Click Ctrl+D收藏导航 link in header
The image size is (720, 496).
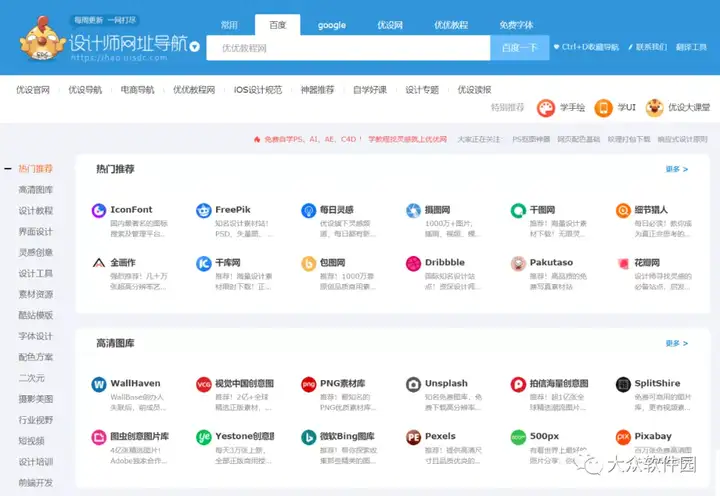[586, 47]
